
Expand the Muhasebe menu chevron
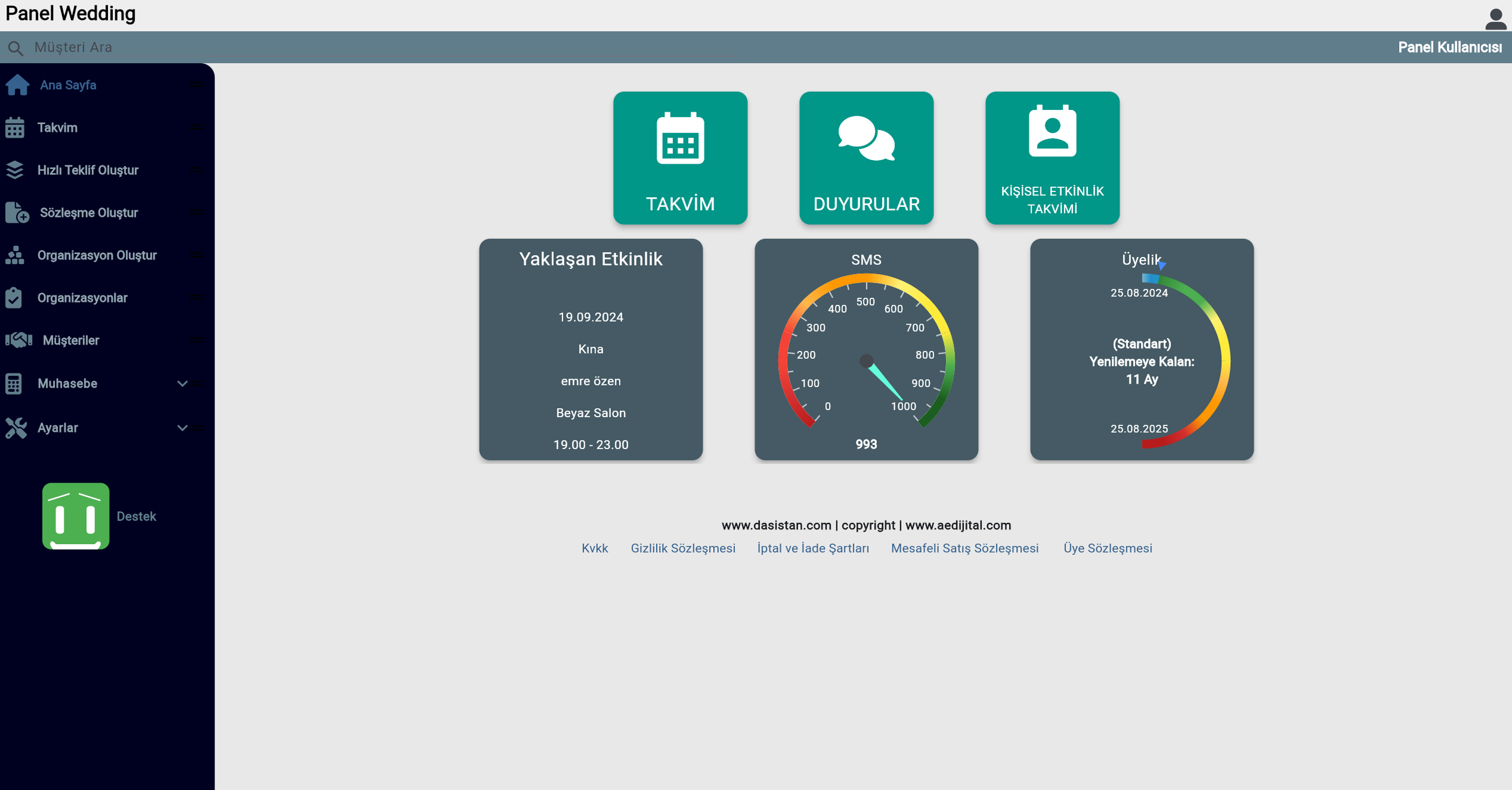182,383
